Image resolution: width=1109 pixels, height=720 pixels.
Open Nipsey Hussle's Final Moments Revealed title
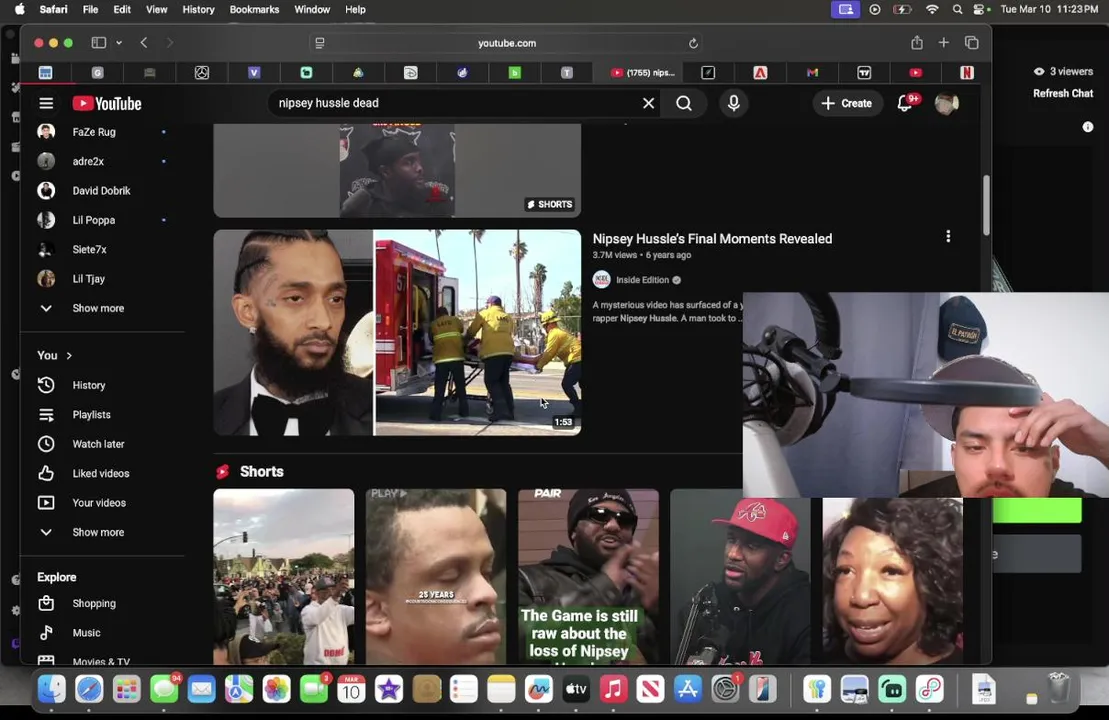[x=712, y=239]
